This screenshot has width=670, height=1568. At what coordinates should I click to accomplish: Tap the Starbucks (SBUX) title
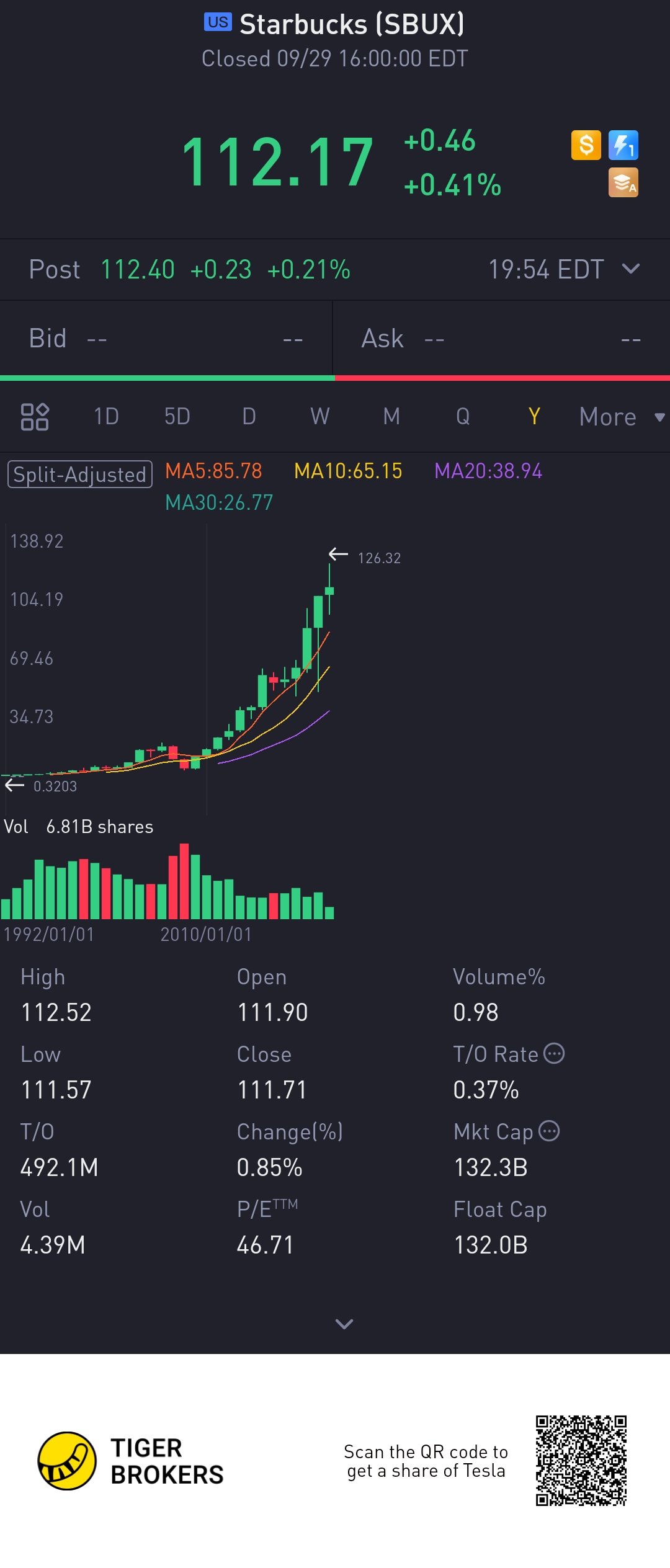click(x=352, y=25)
